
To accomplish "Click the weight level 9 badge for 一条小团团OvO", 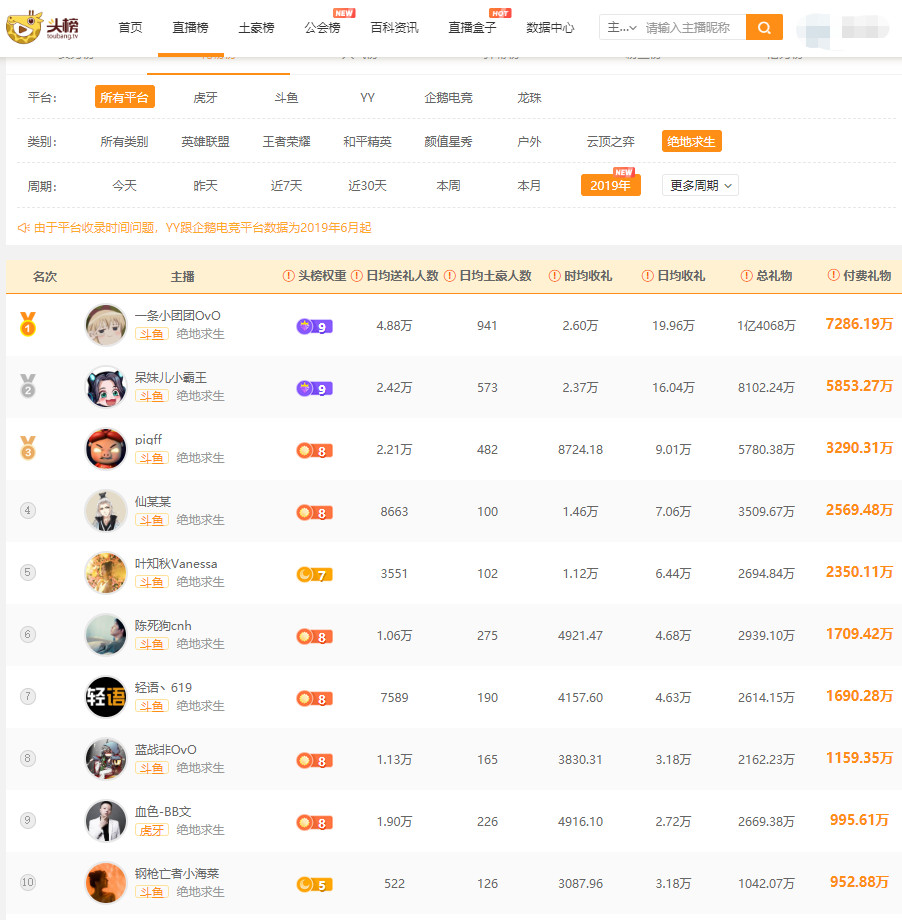I will [315, 326].
